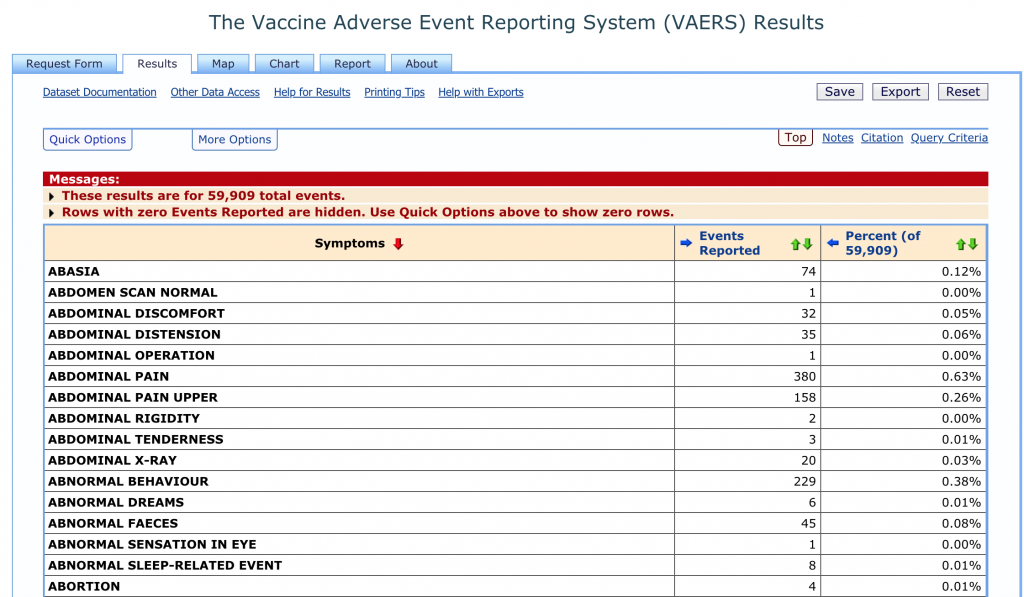Click the 'Percent (of 59,909)' header label
This screenshot has height=597, width=1024.
(x=883, y=243)
